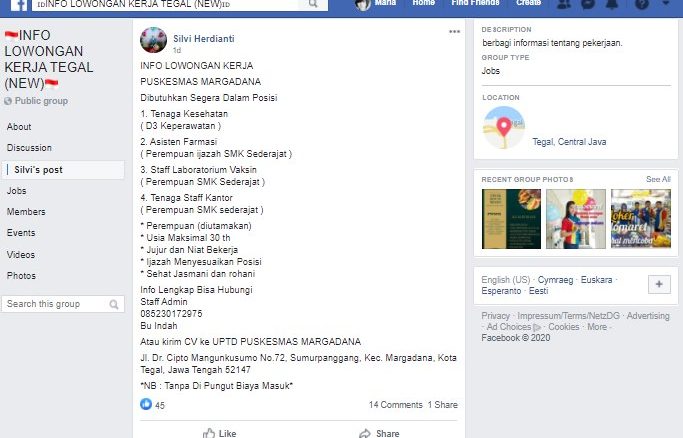Add a language with plus button

tap(659, 284)
